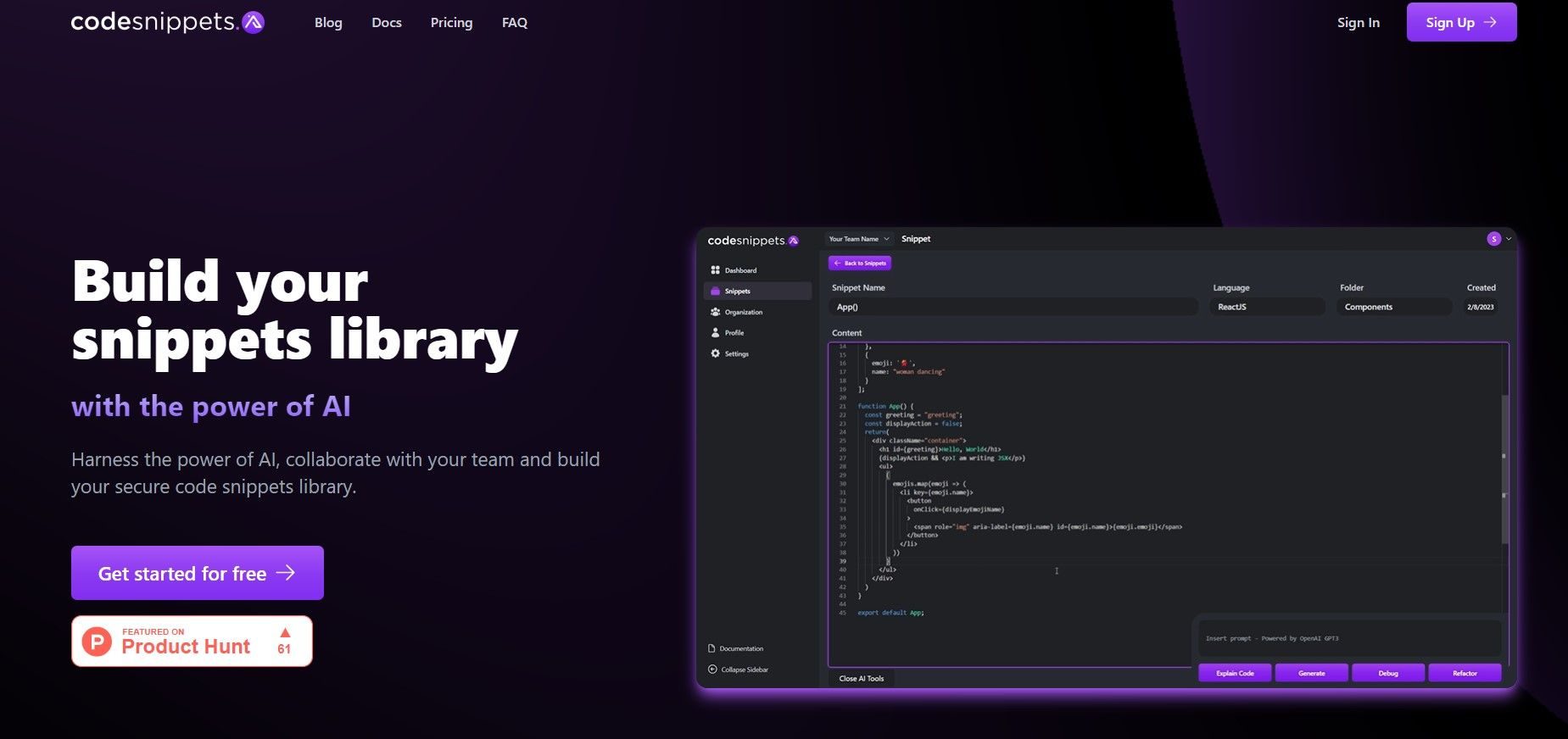Image resolution: width=1568 pixels, height=739 pixels.
Task: Click the Close AI Tools tab
Action: [862, 679]
